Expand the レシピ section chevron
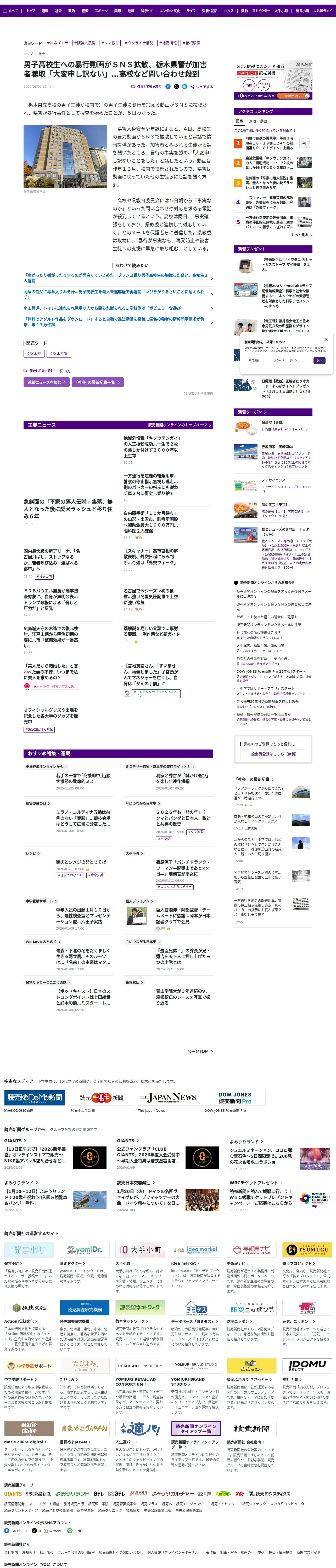 click(x=39, y=854)
